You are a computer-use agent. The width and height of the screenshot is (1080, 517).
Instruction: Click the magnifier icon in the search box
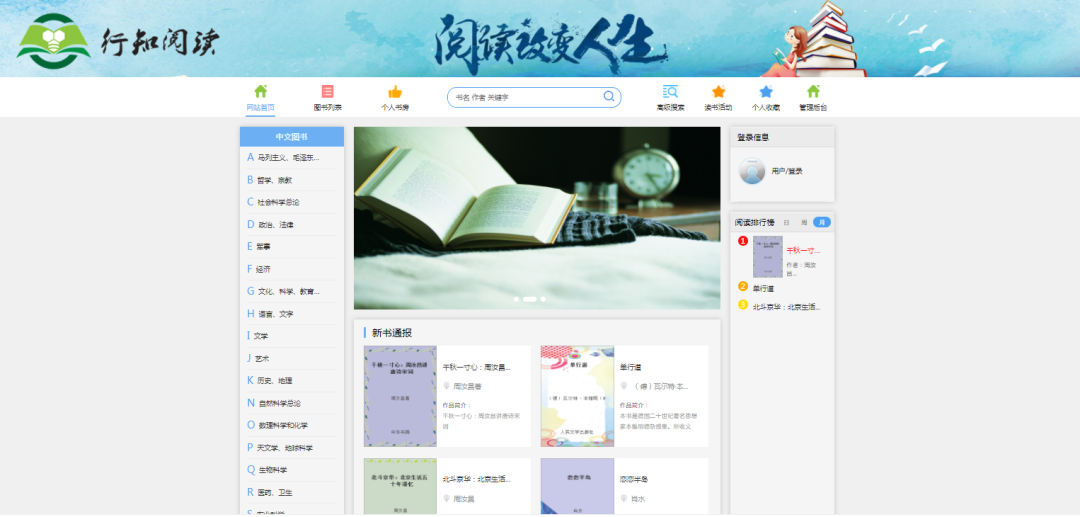(609, 96)
